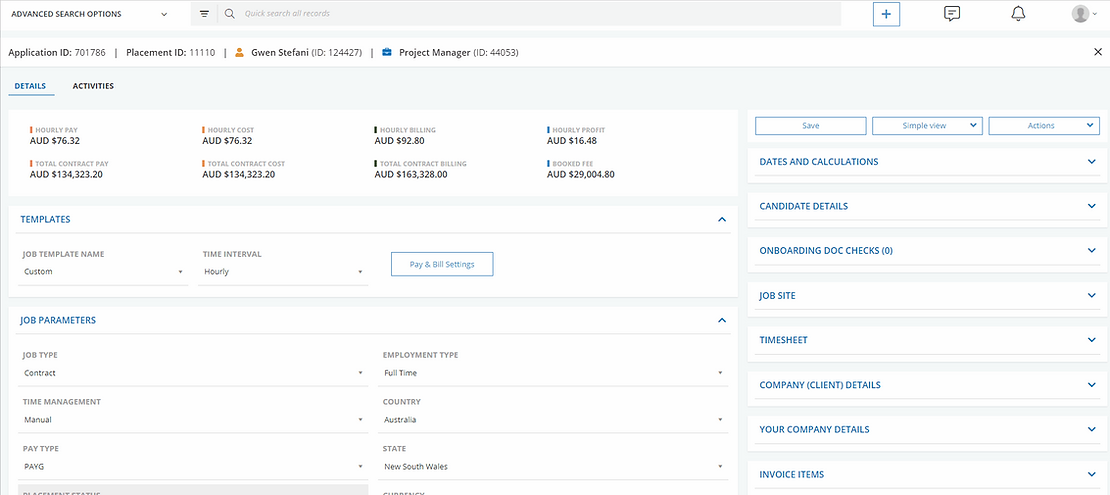Click the blue briefcase job icon
This screenshot has width=1110, height=495.
(x=386, y=52)
